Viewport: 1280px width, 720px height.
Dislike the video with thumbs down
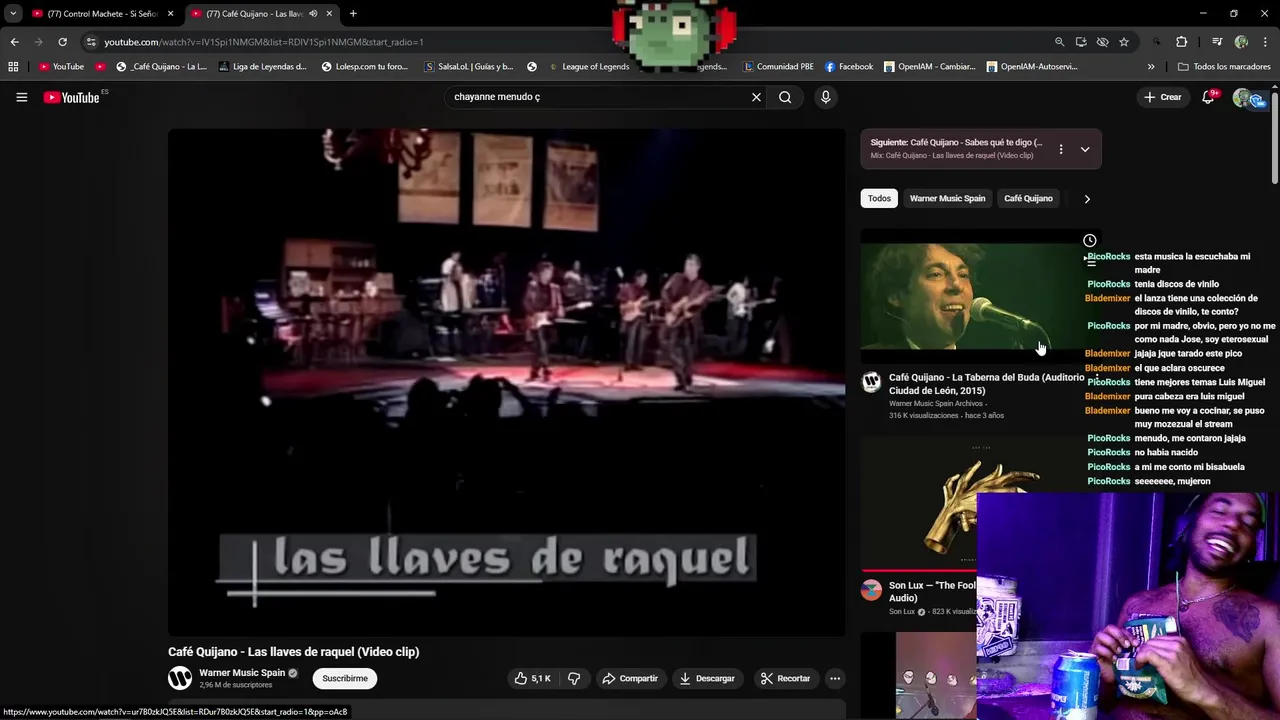574,678
